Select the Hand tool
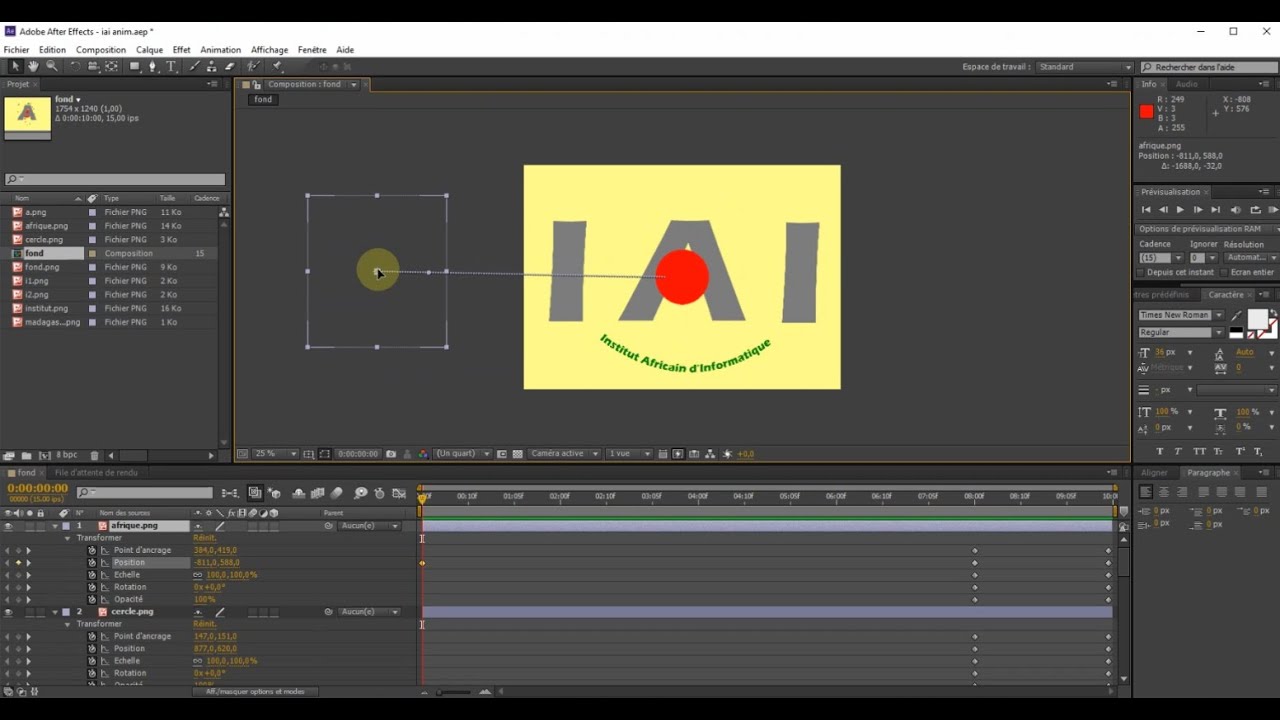This screenshot has height=720, width=1280. 33,66
